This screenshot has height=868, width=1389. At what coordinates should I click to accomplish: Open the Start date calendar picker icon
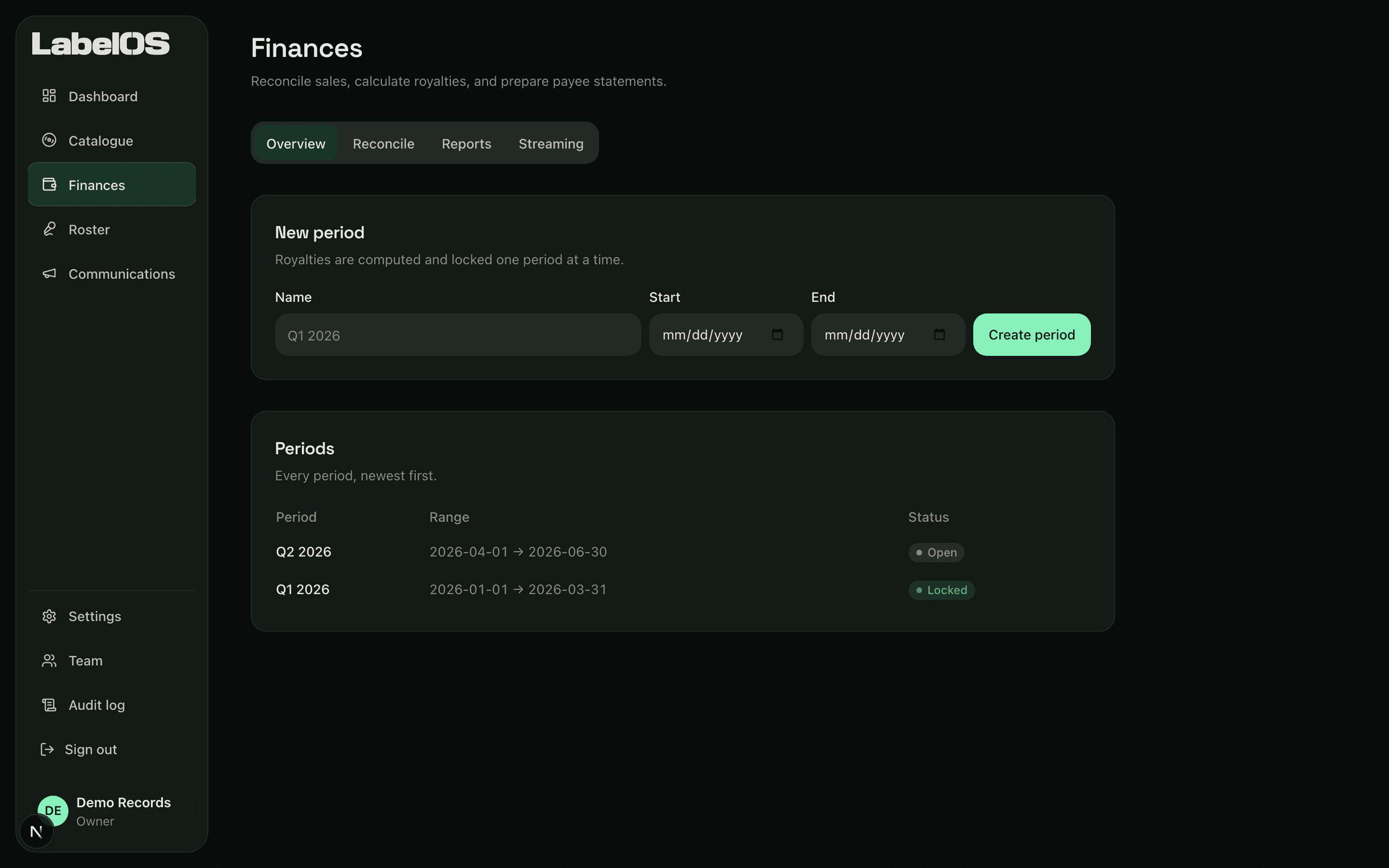pos(777,334)
